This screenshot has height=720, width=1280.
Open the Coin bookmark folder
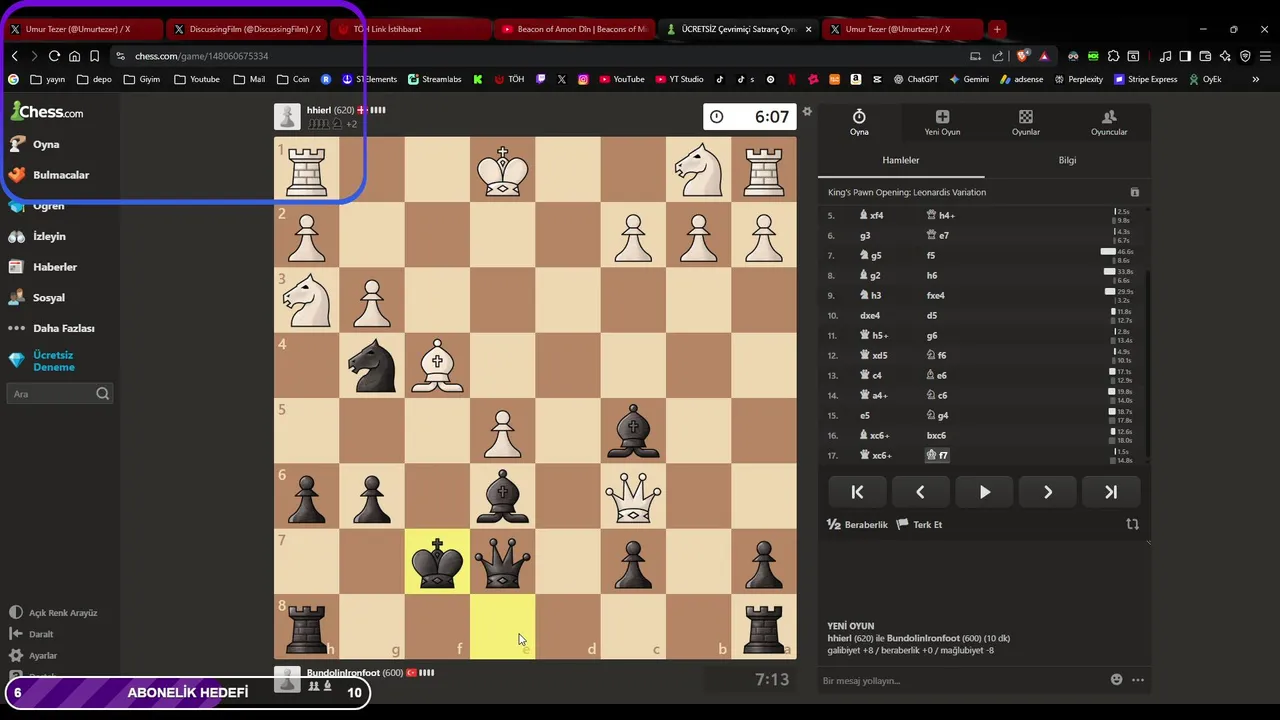coord(293,79)
